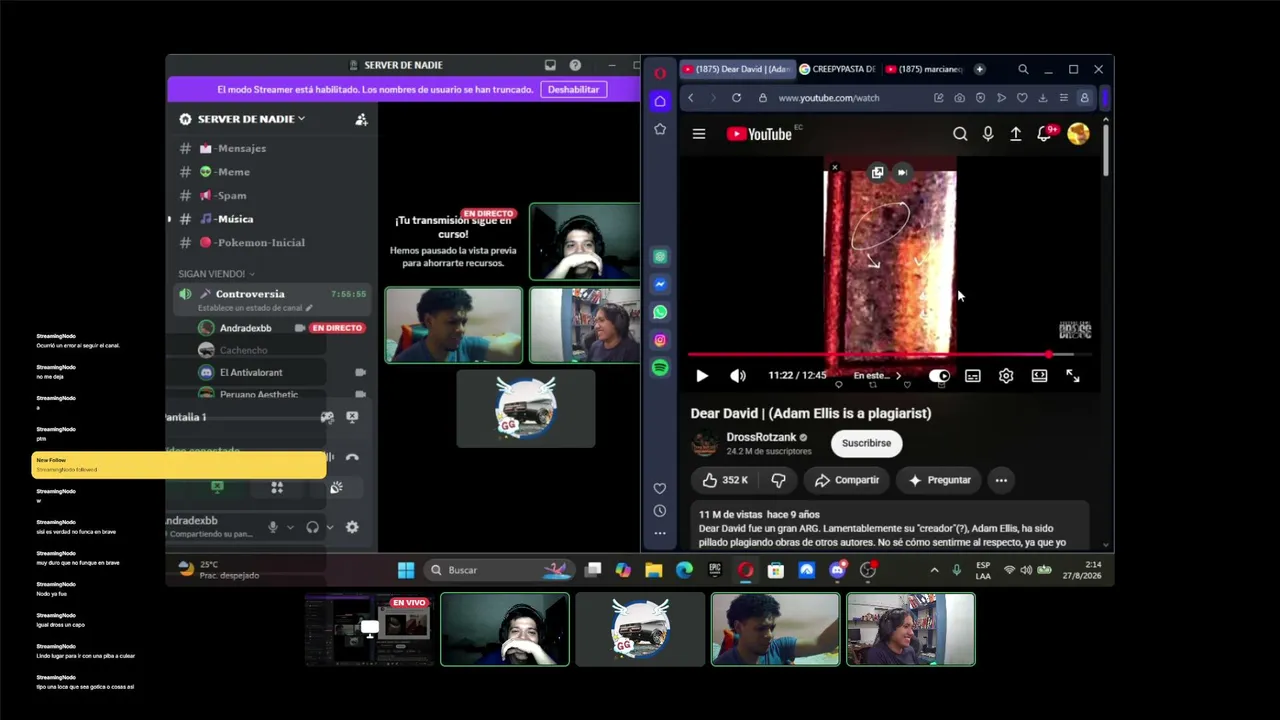Image resolution: width=1280 pixels, height=720 pixels.
Task: Like the video with 352 K
Action: pyautogui.click(x=725, y=480)
